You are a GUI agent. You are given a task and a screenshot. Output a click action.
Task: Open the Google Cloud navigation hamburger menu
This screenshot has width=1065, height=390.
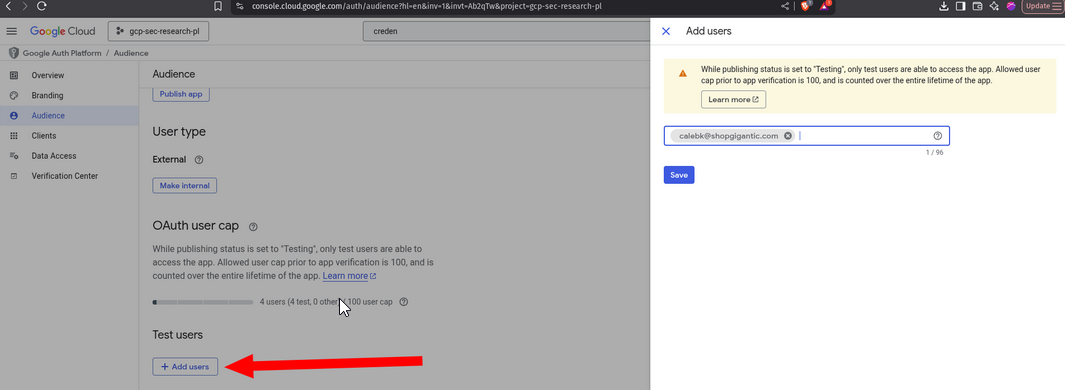12,31
